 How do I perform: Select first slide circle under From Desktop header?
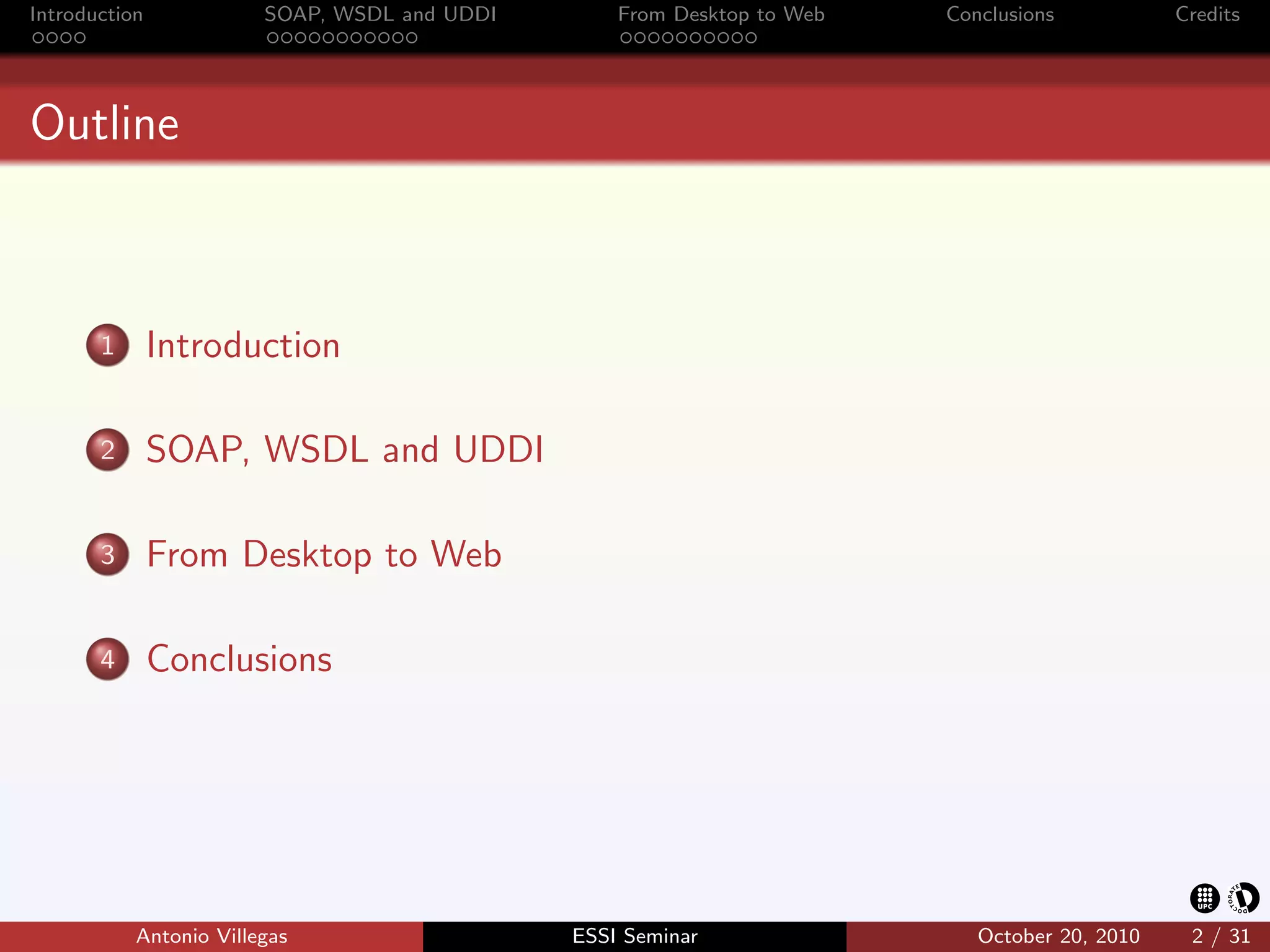(626, 38)
